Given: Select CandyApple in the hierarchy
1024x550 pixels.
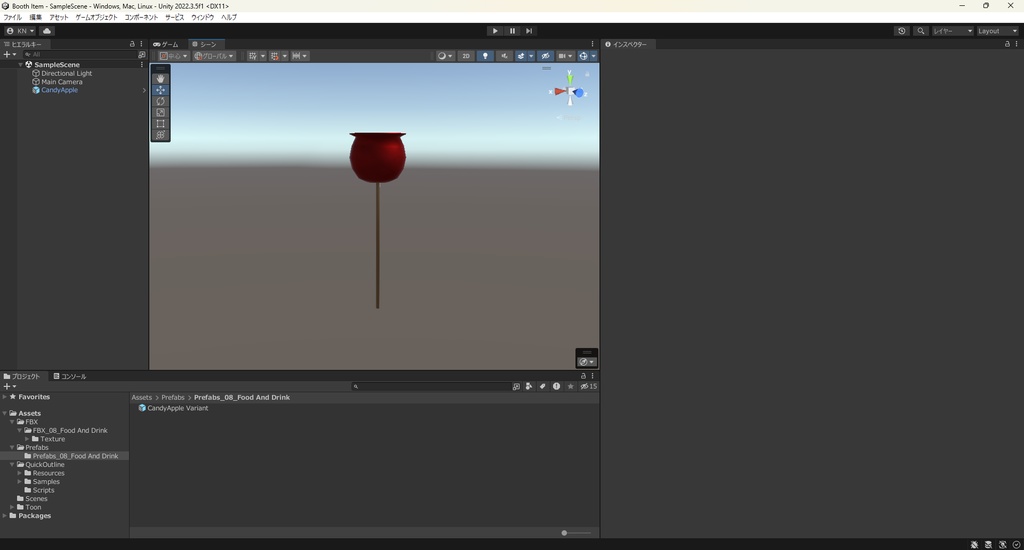Looking at the screenshot, I should pos(59,90).
